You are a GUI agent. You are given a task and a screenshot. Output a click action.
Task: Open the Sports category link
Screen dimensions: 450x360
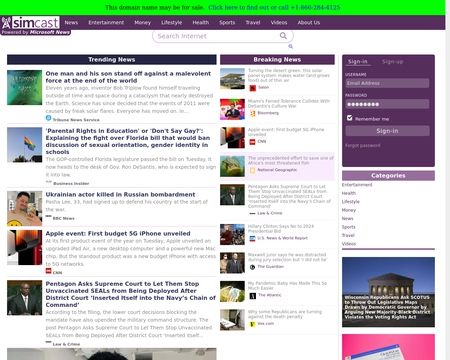coord(349,227)
